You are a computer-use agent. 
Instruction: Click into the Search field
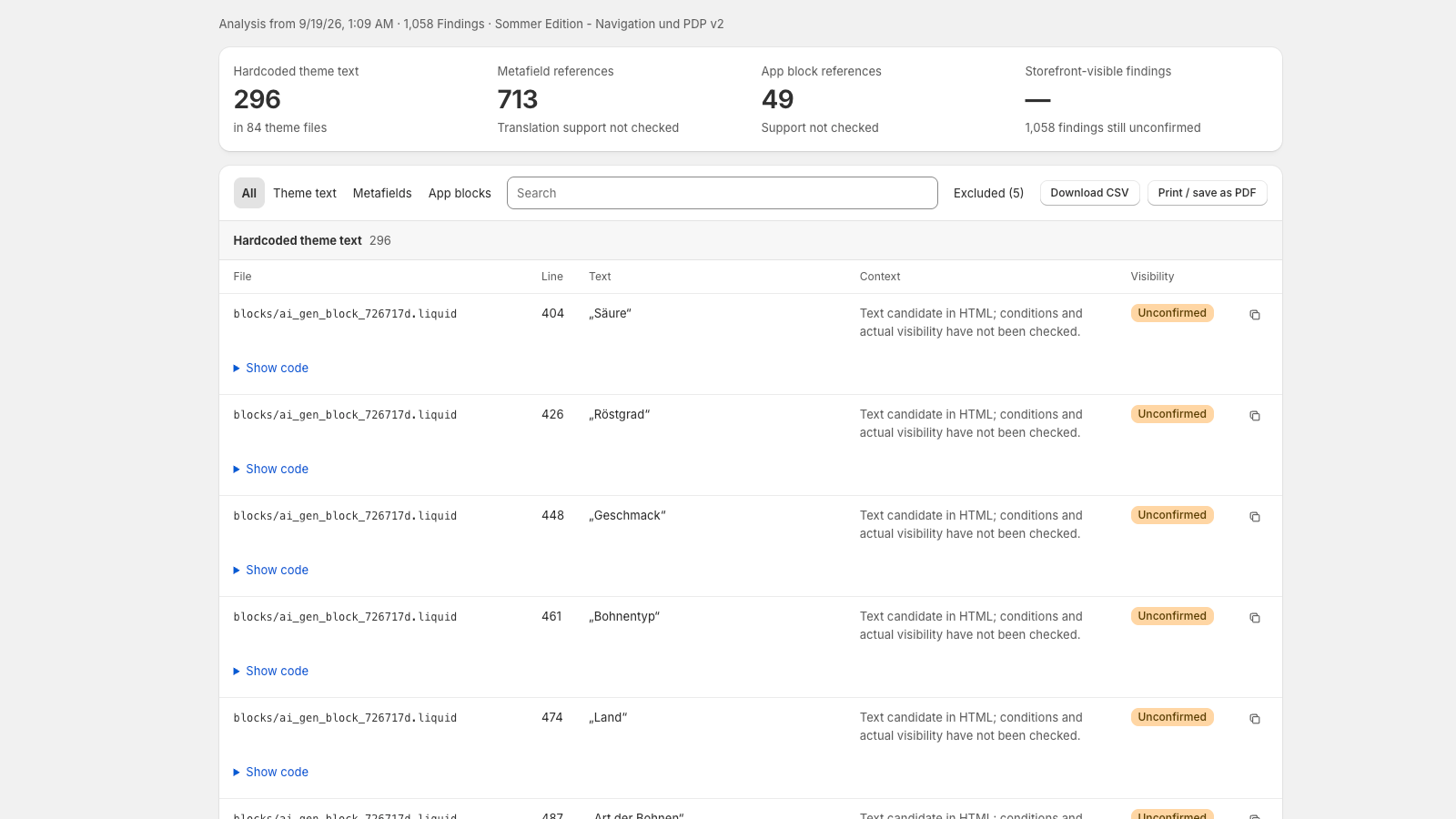723,193
